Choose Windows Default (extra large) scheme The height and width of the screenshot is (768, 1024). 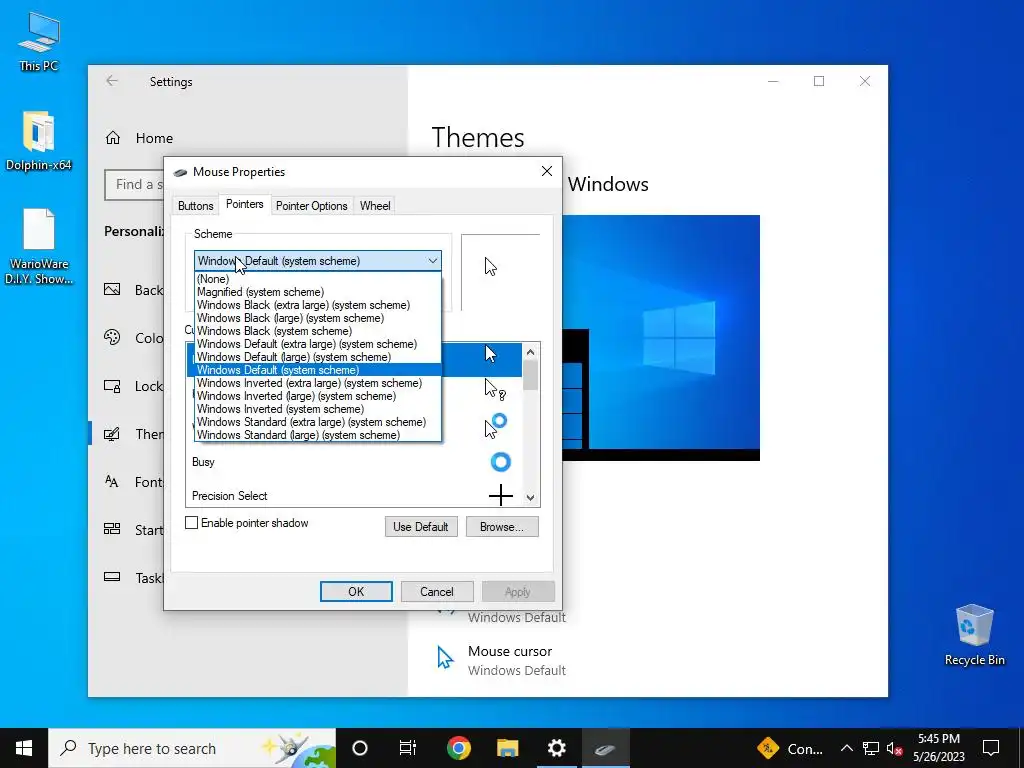318,344
